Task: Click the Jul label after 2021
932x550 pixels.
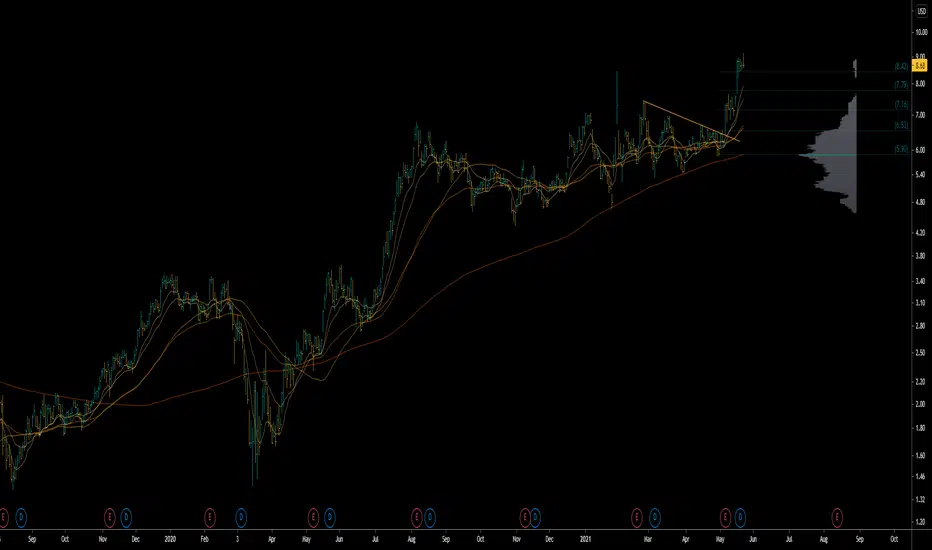Action: click(x=789, y=539)
